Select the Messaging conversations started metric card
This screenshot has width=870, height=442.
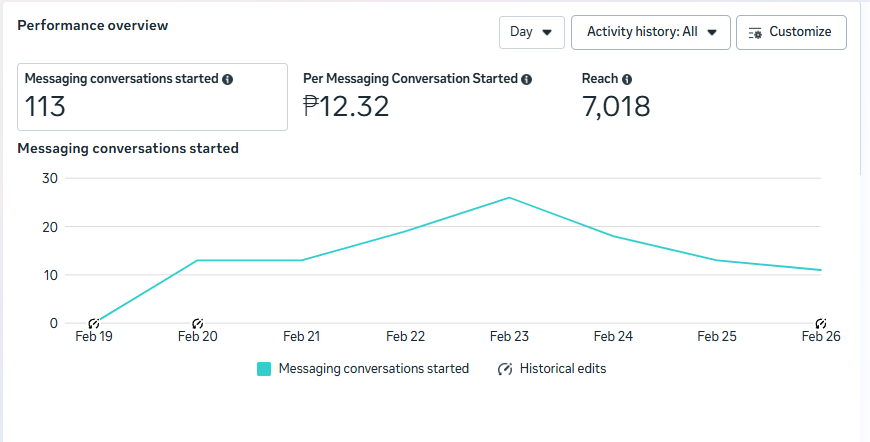click(152, 97)
